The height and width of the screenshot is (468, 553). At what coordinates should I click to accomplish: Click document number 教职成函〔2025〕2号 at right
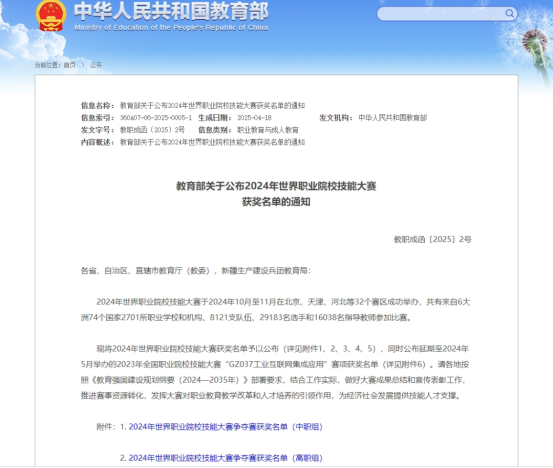click(432, 239)
